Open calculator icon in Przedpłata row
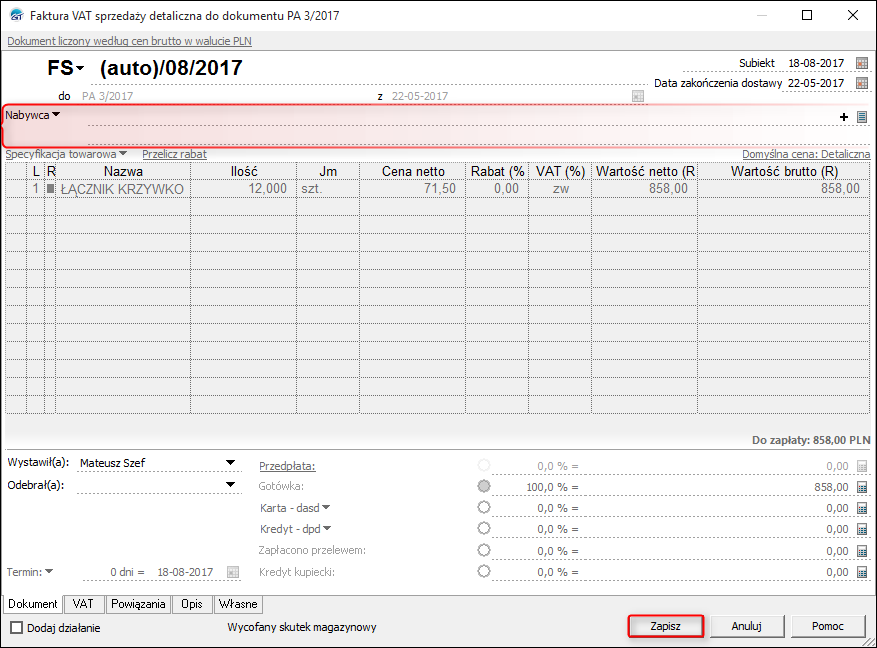The image size is (877, 648). (x=862, y=466)
